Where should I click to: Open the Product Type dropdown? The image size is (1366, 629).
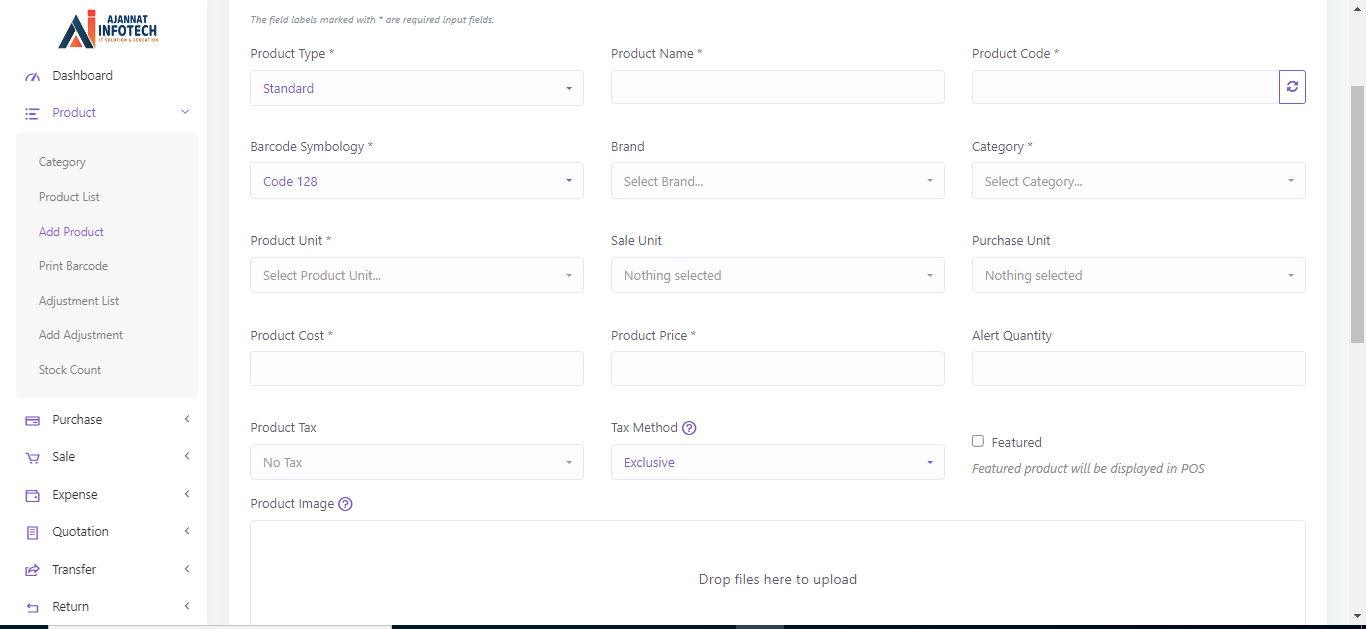click(416, 88)
